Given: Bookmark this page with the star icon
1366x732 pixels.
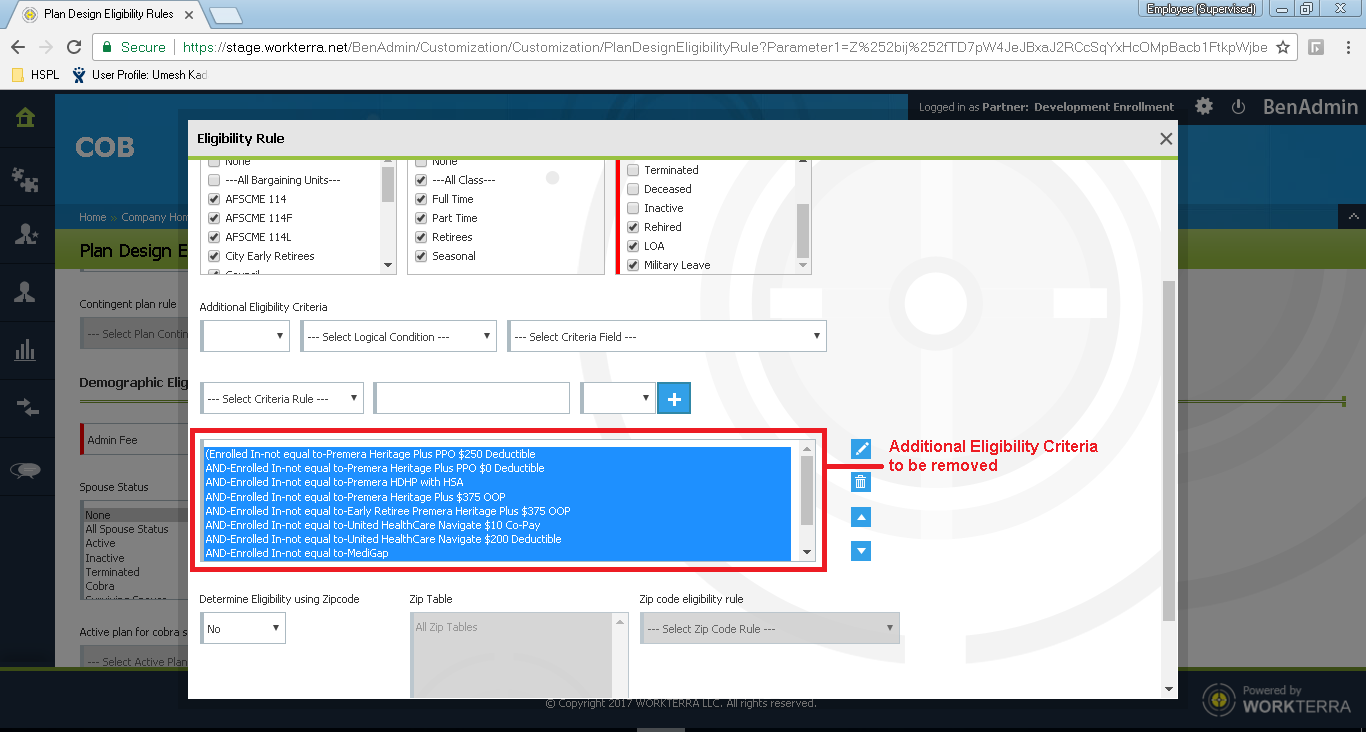Looking at the screenshot, I should pos(1283,47).
